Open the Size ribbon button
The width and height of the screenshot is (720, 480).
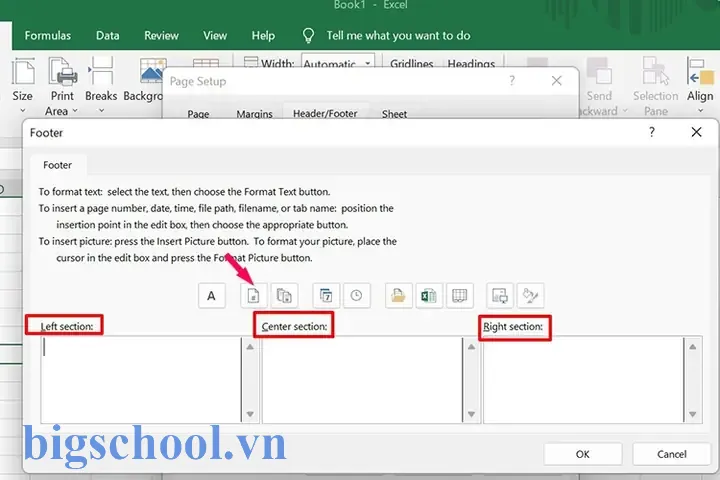tap(22, 85)
